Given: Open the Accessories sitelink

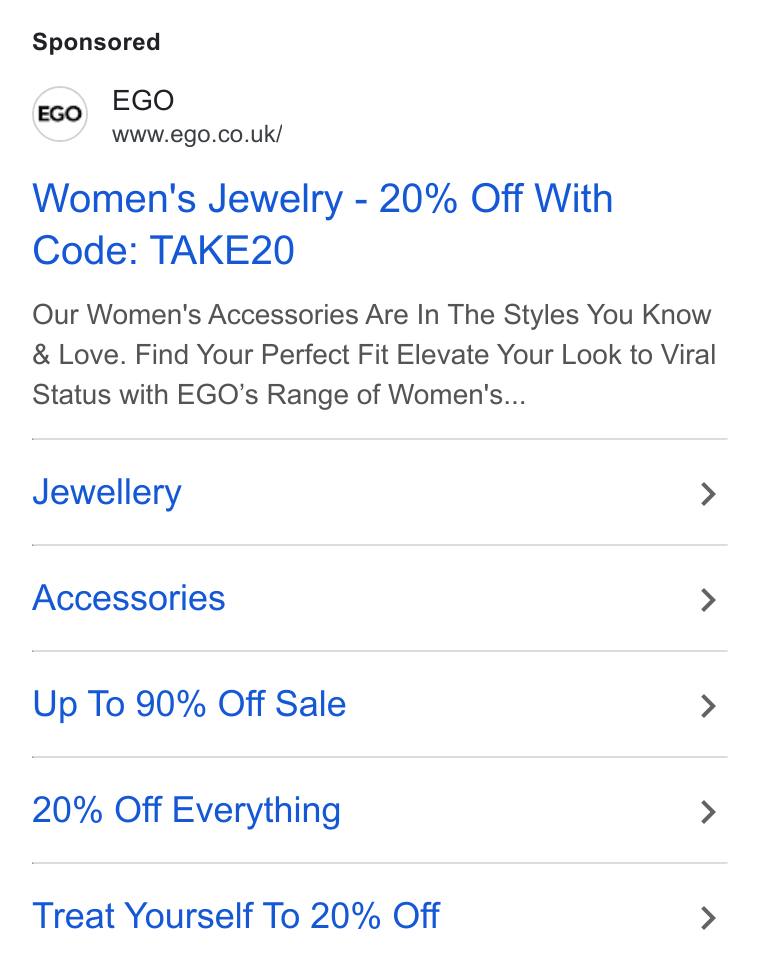Looking at the screenshot, I should 128,598.
